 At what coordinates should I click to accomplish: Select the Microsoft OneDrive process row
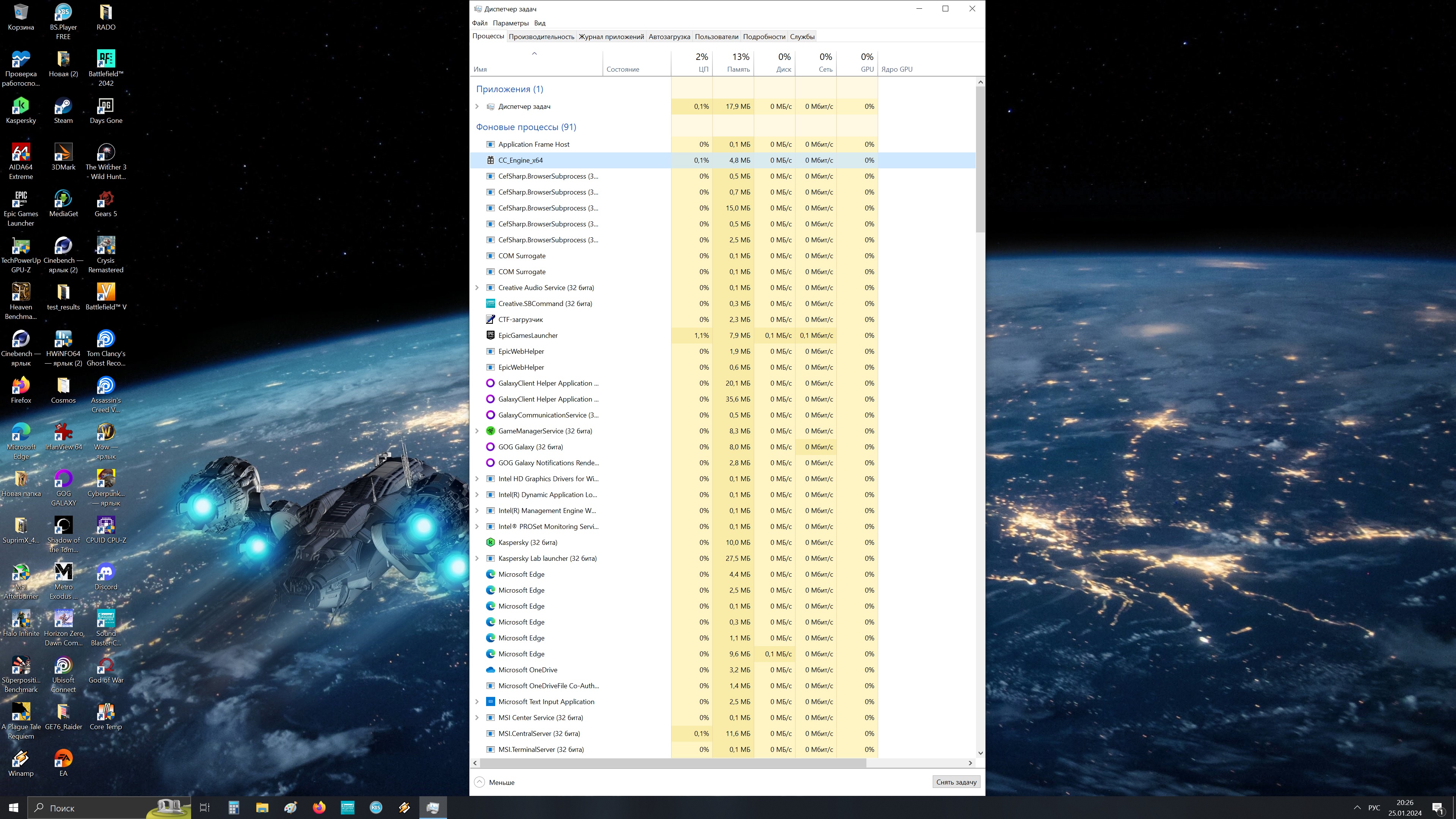tap(527, 670)
